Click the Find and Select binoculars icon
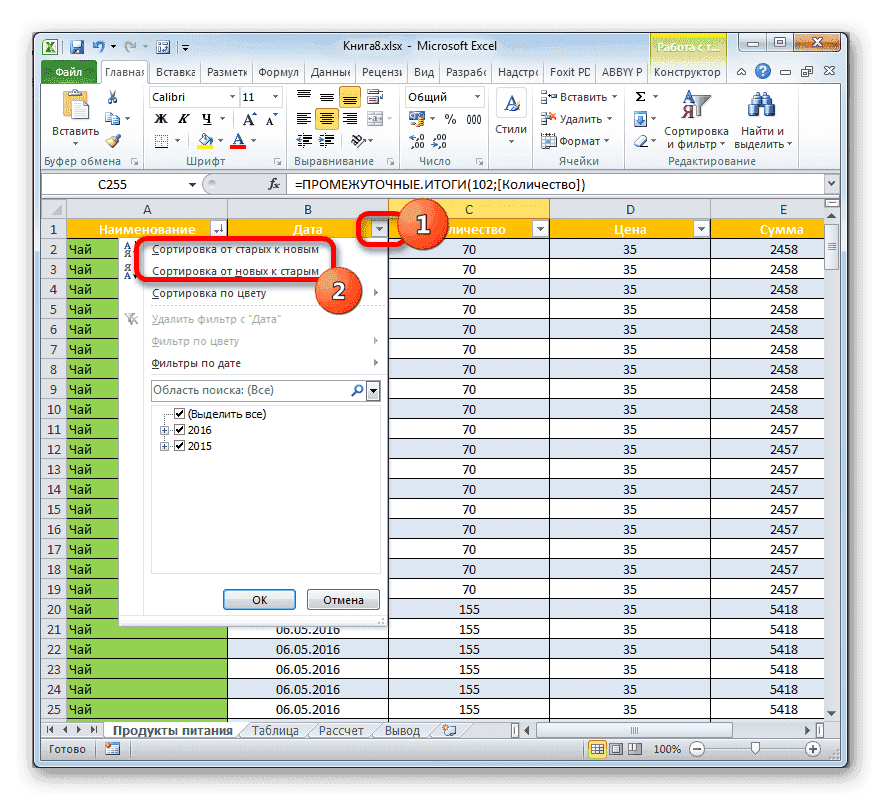 760,105
